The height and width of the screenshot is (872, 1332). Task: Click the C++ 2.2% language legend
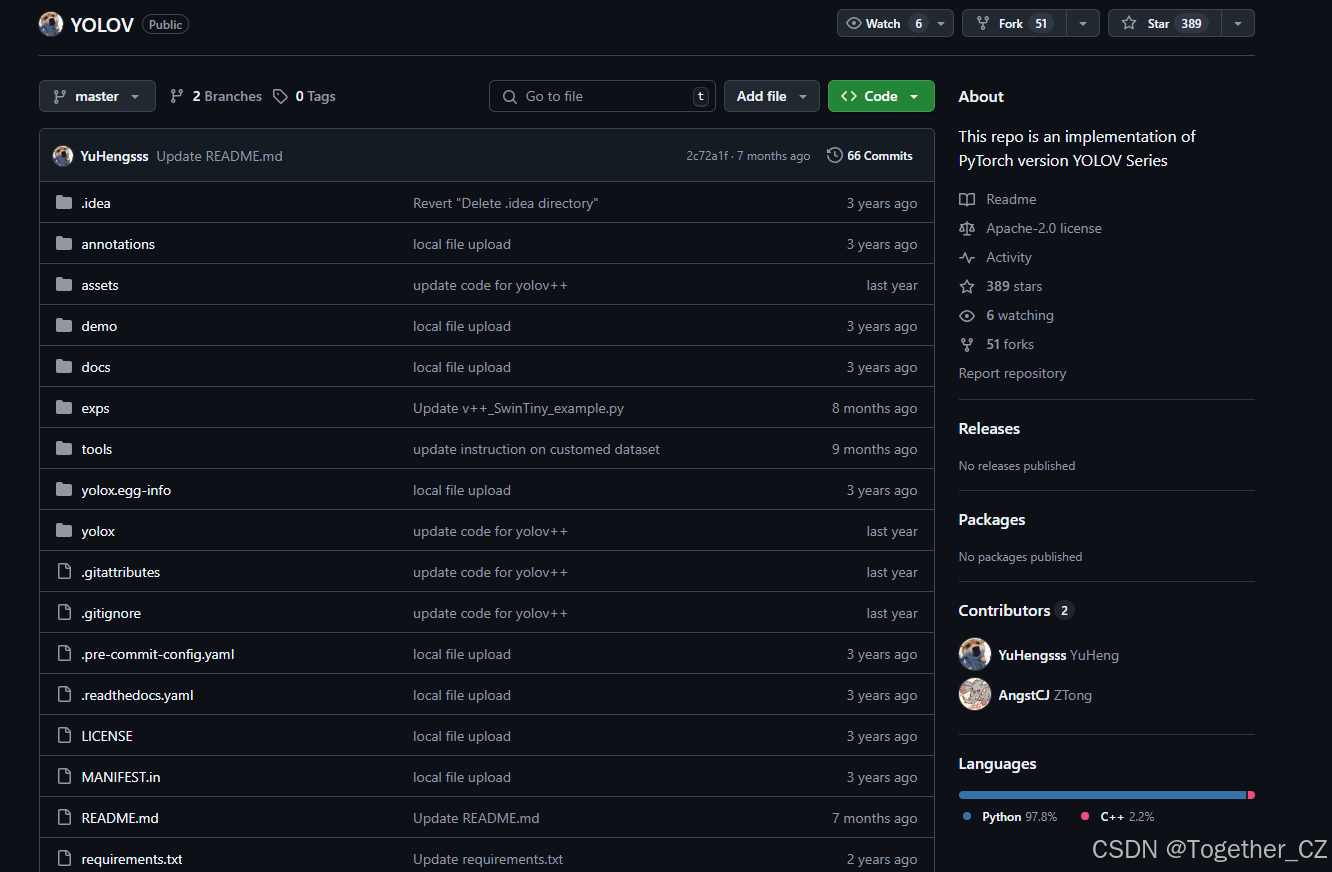[1117, 817]
